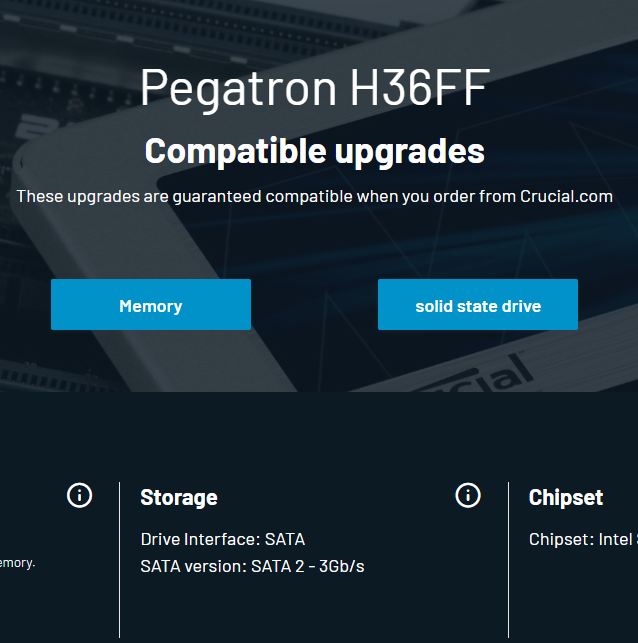The image size is (638, 643).
Task: Click the Chipset: Intel specification line
Action: (x=582, y=539)
